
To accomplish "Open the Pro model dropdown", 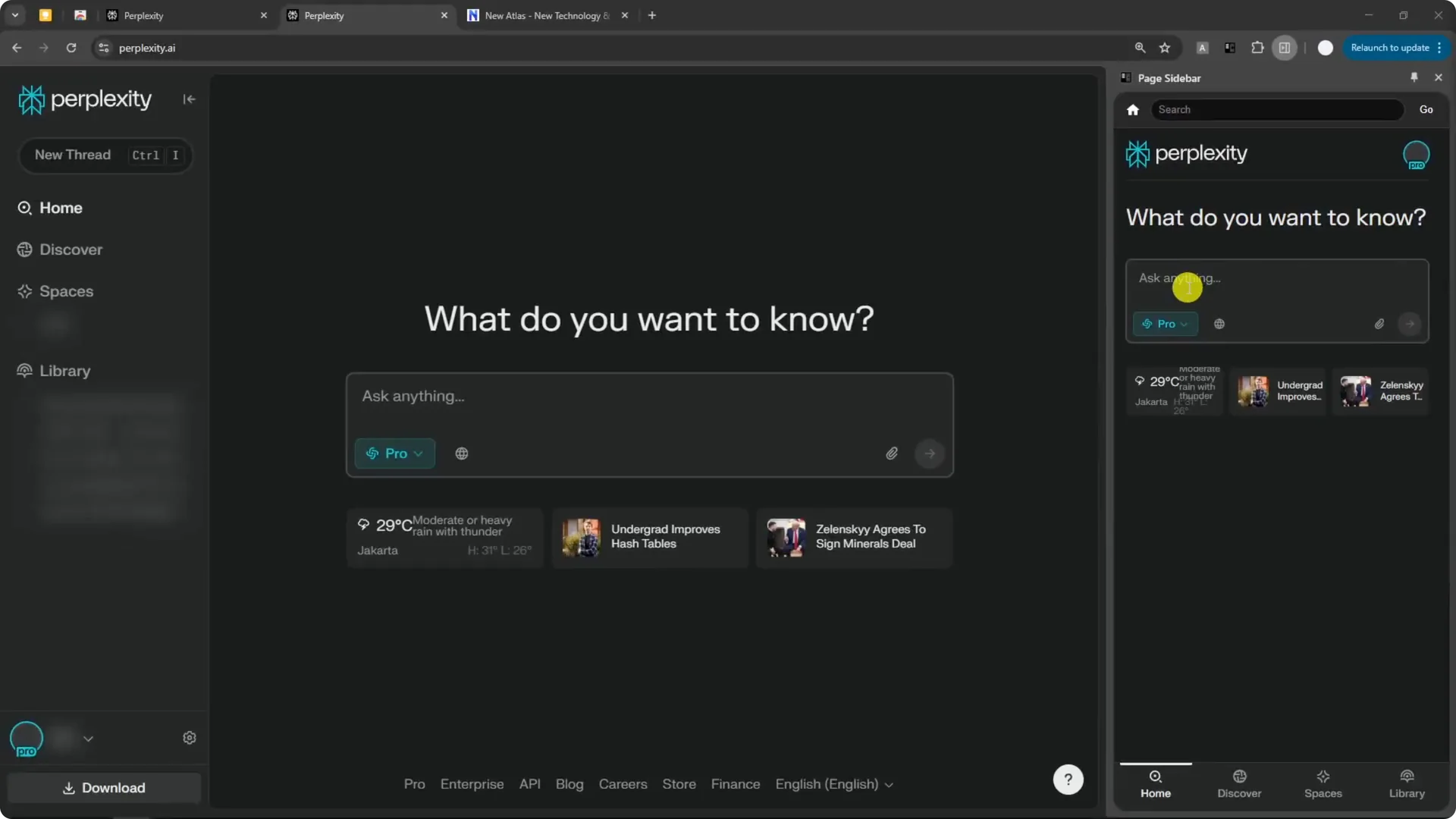I will click(394, 453).
